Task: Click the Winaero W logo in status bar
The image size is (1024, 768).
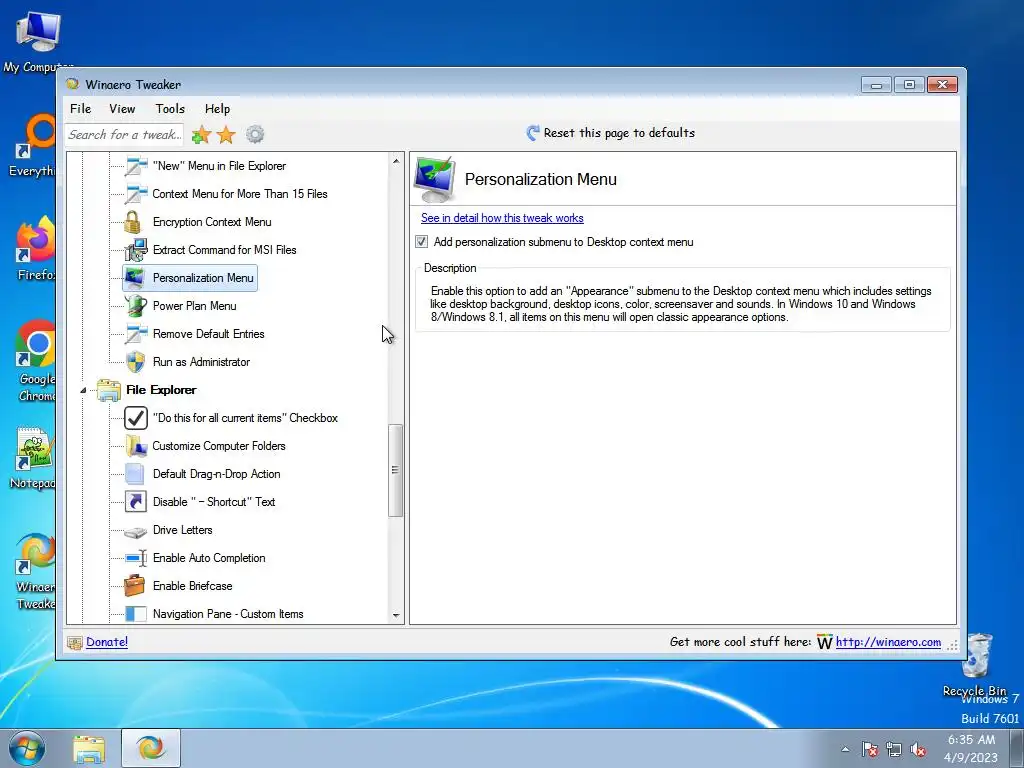Action: pos(824,643)
